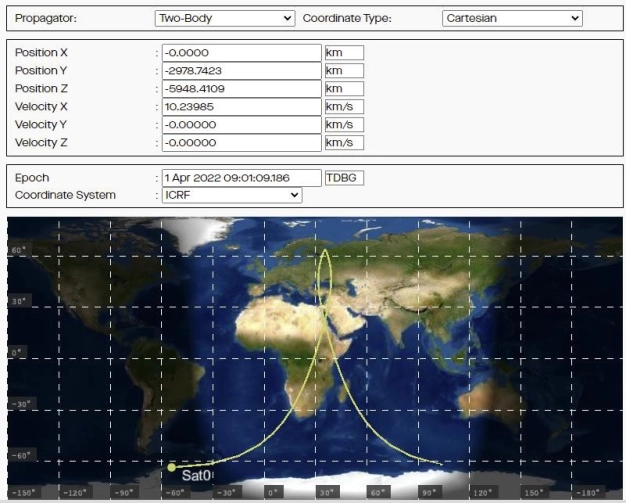Viewport: 626px width, 503px height.
Task: Focus the Position Z value field
Action: (x=240, y=88)
